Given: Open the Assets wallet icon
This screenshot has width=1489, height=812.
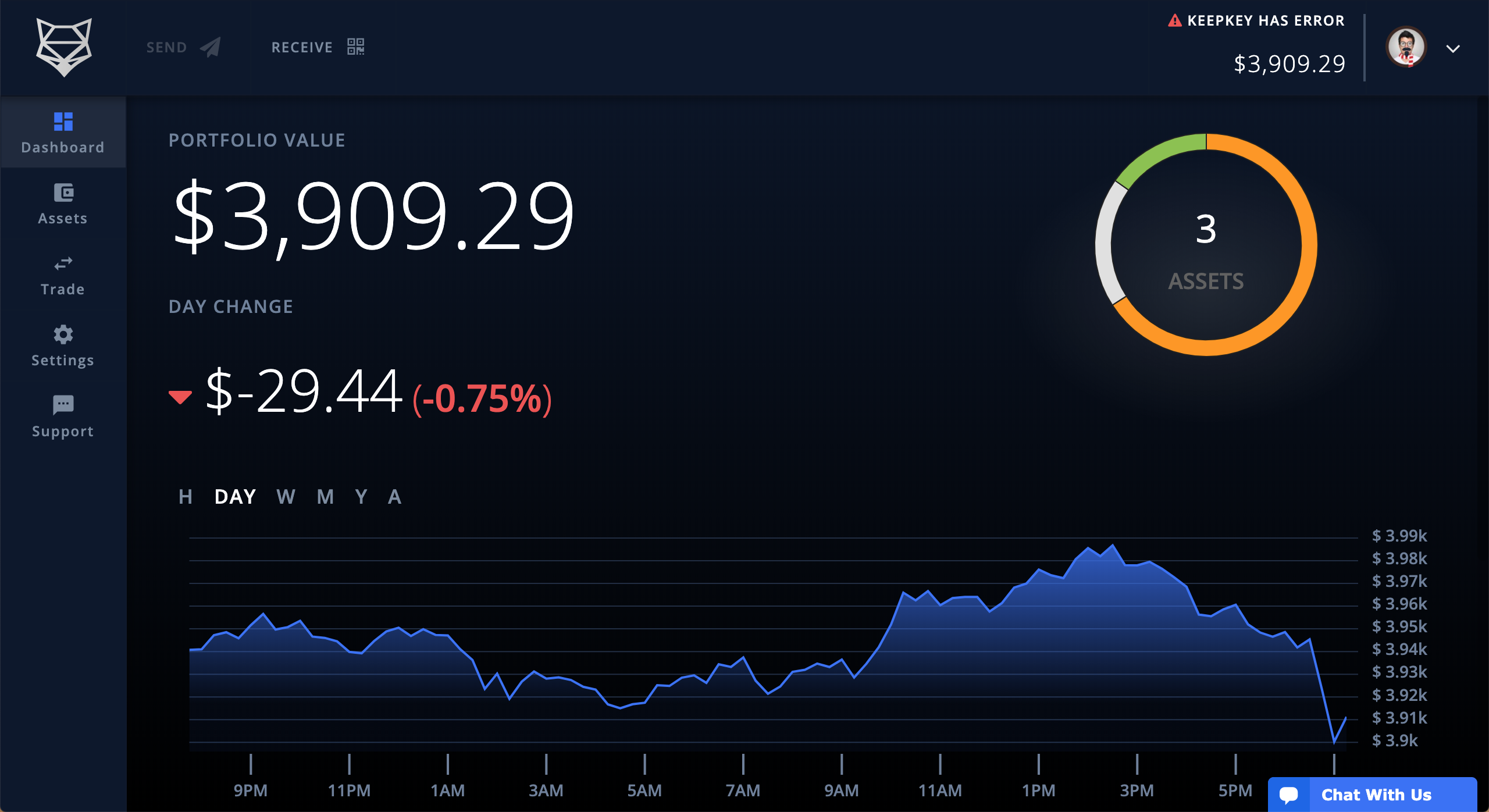Looking at the screenshot, I should coord(63,193).
